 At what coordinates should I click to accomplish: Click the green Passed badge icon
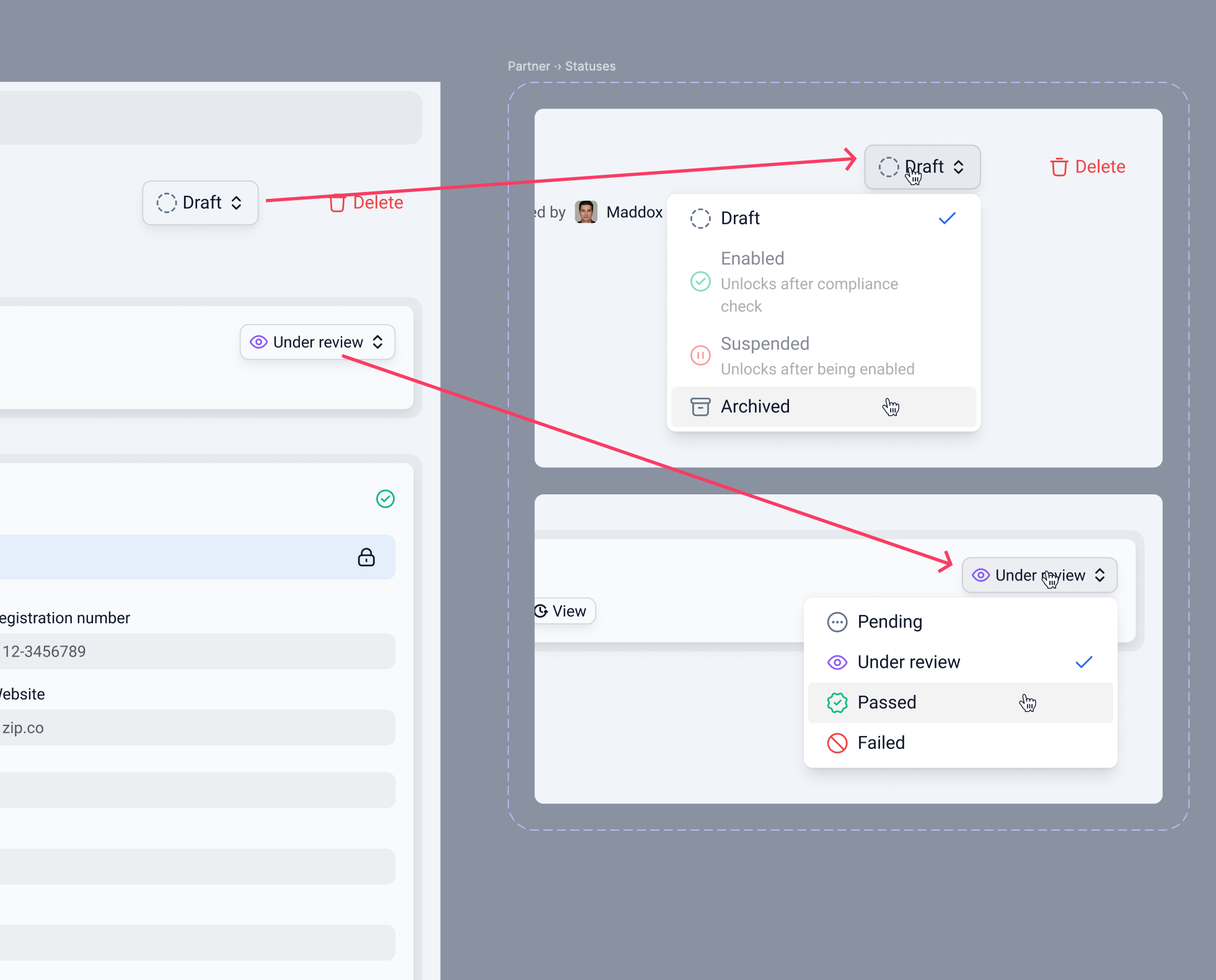coord(837,702)
